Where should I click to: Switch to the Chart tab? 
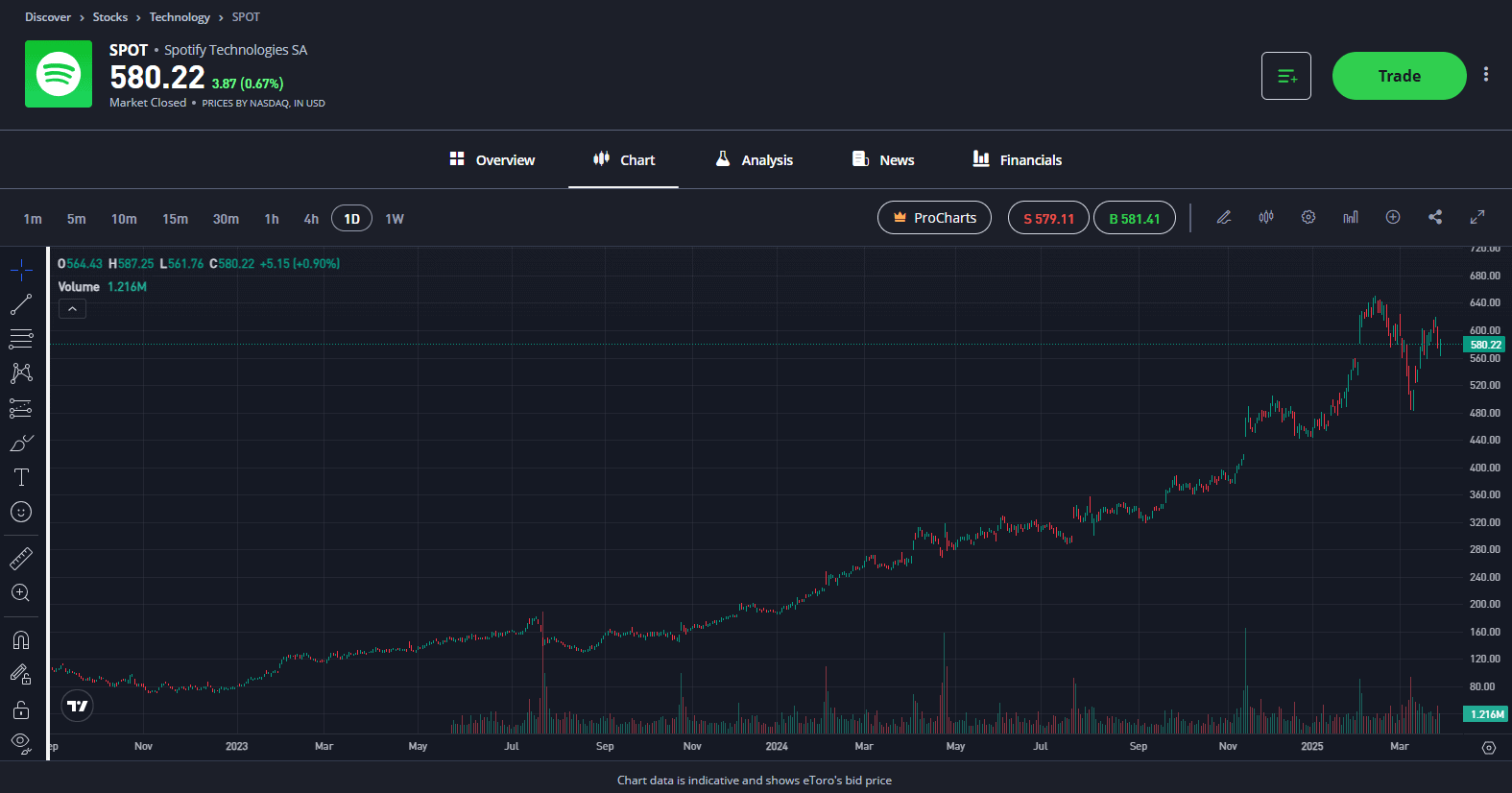(624, 159)
